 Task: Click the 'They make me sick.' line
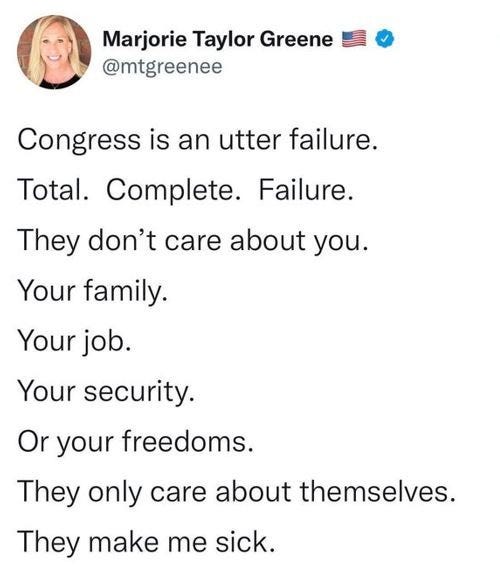click(x=146, y=542)
